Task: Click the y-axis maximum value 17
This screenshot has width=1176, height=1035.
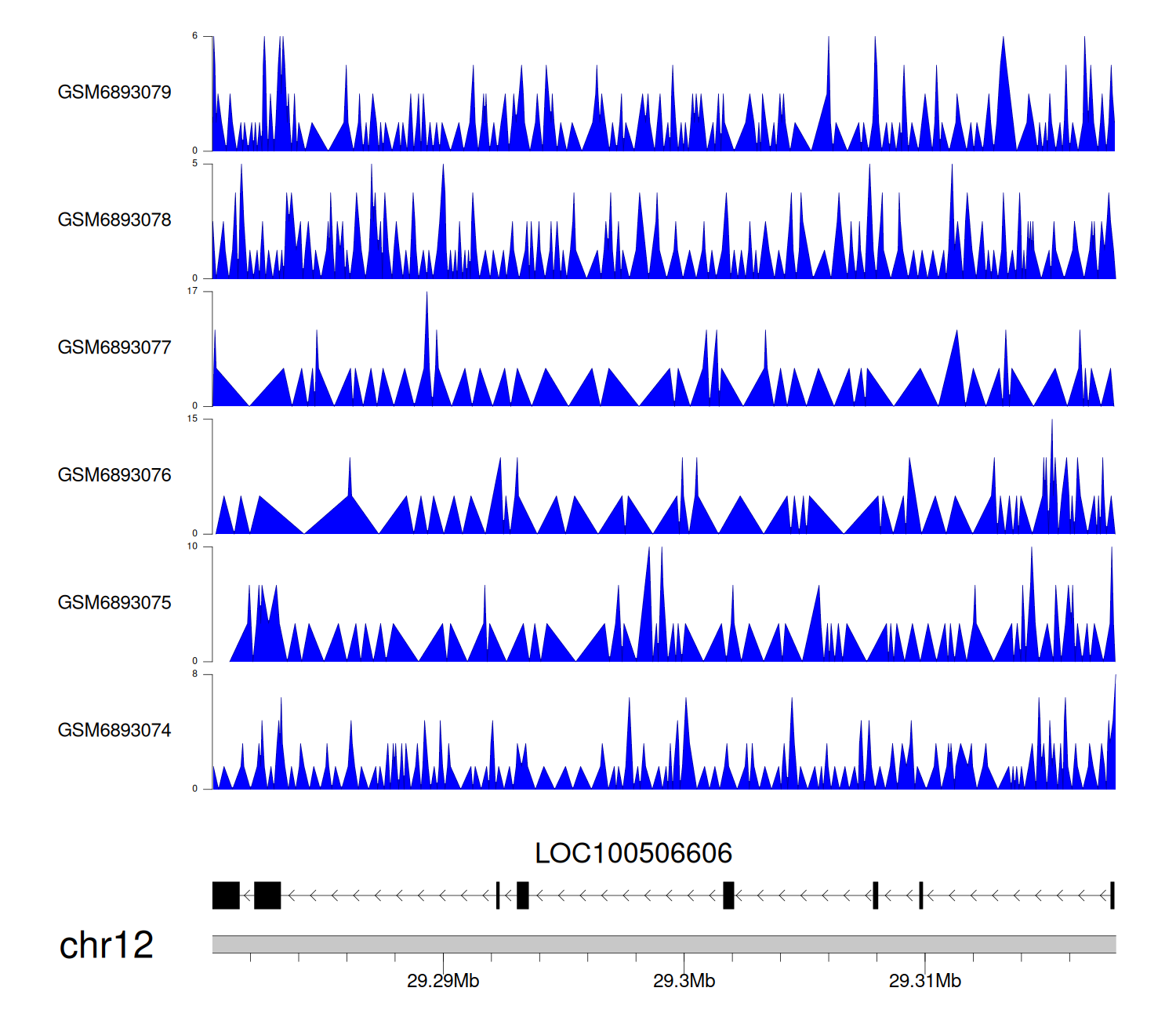Action: point(192,291)
